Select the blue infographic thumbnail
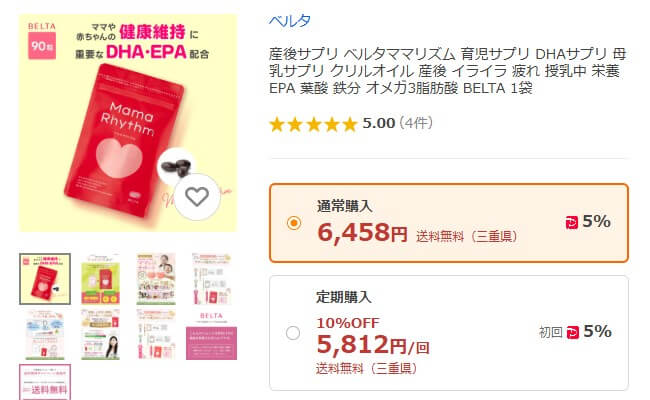The width and height of the screenshot is (650, 400). [x=45, y=334]
